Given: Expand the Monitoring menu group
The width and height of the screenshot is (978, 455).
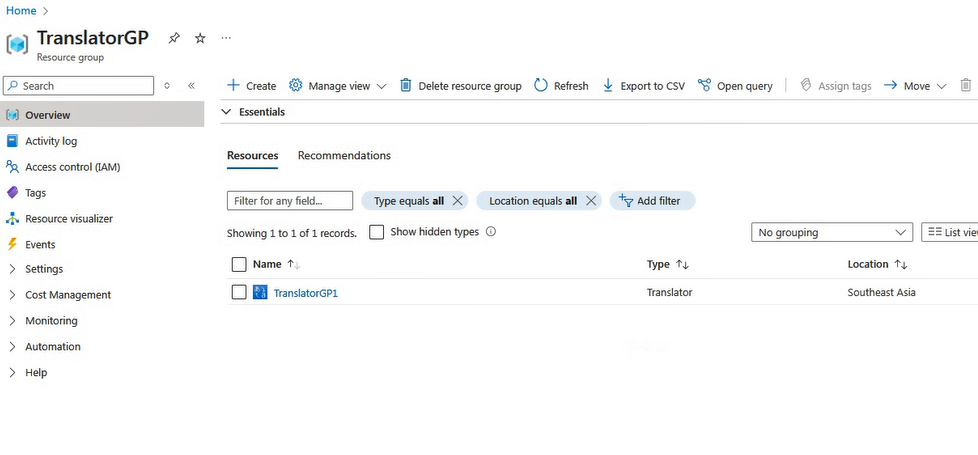Looking at the screenshot, I should [12, 321].
